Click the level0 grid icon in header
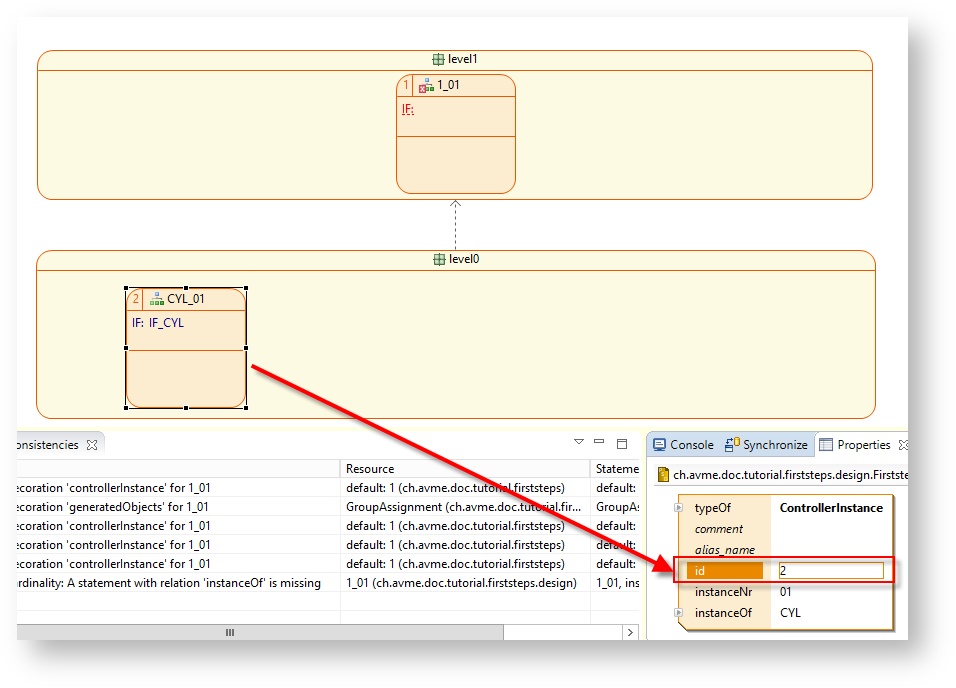Image resolution: width=956 pixels, height=688 pixels. click(x=439, y=260)
